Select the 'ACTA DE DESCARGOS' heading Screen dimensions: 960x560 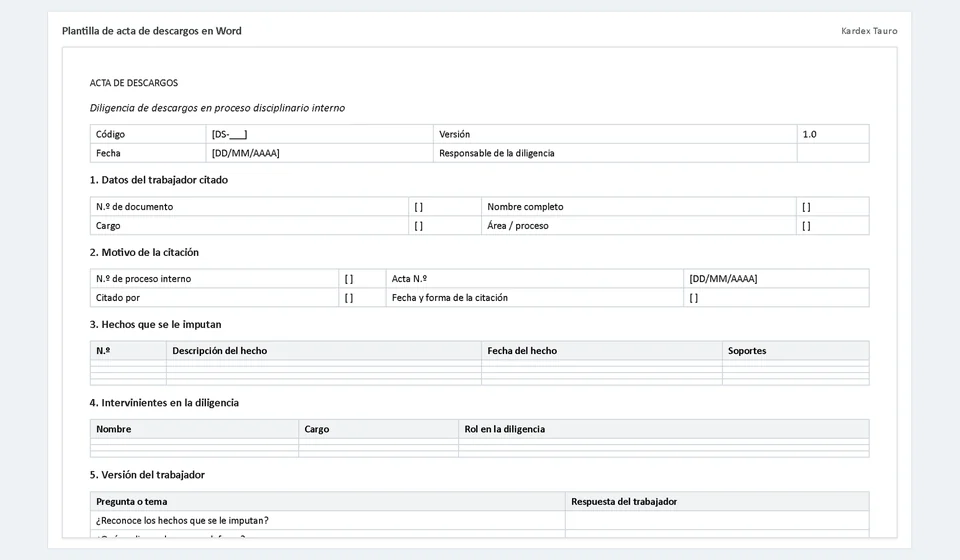click(133, 83)
